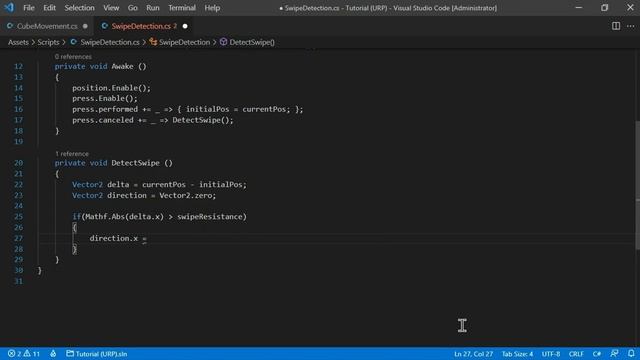Click 'initialPos' on line 16

click(208, 109)
